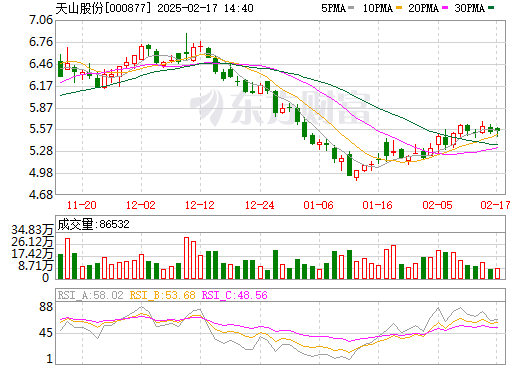Select the 11-20 date axis label

tap(82, 205)
